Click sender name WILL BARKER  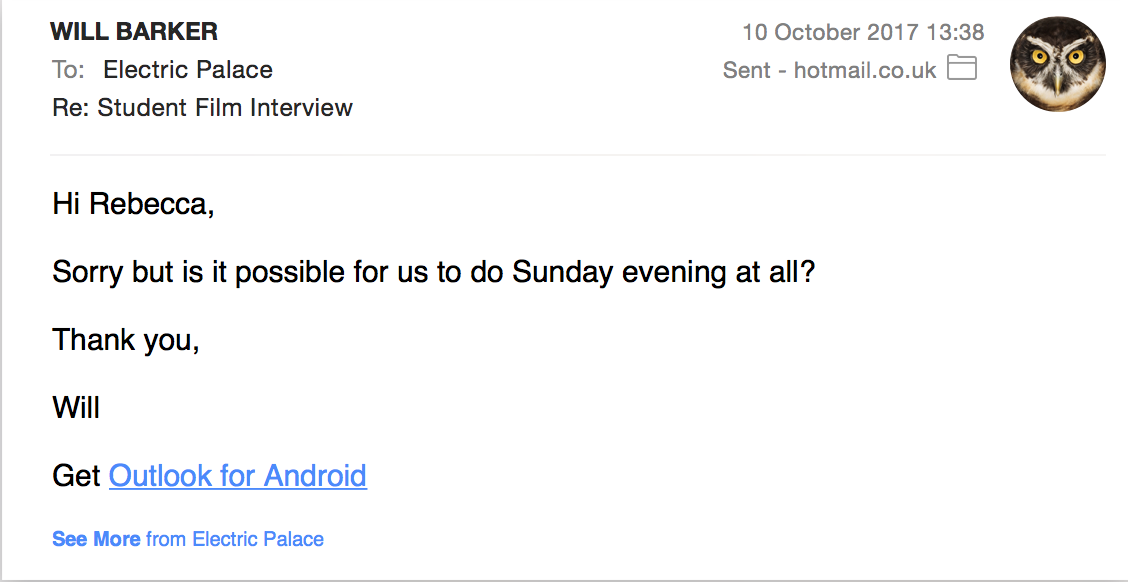click(x=134, y=31)
